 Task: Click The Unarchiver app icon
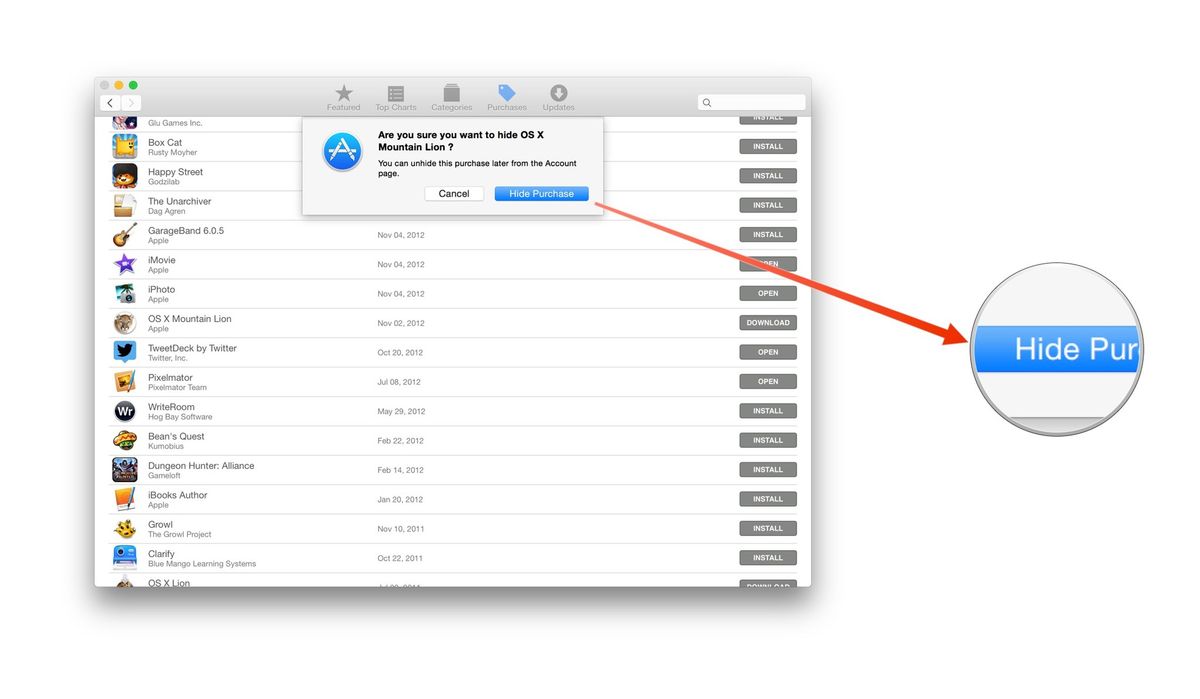[125, 205]
